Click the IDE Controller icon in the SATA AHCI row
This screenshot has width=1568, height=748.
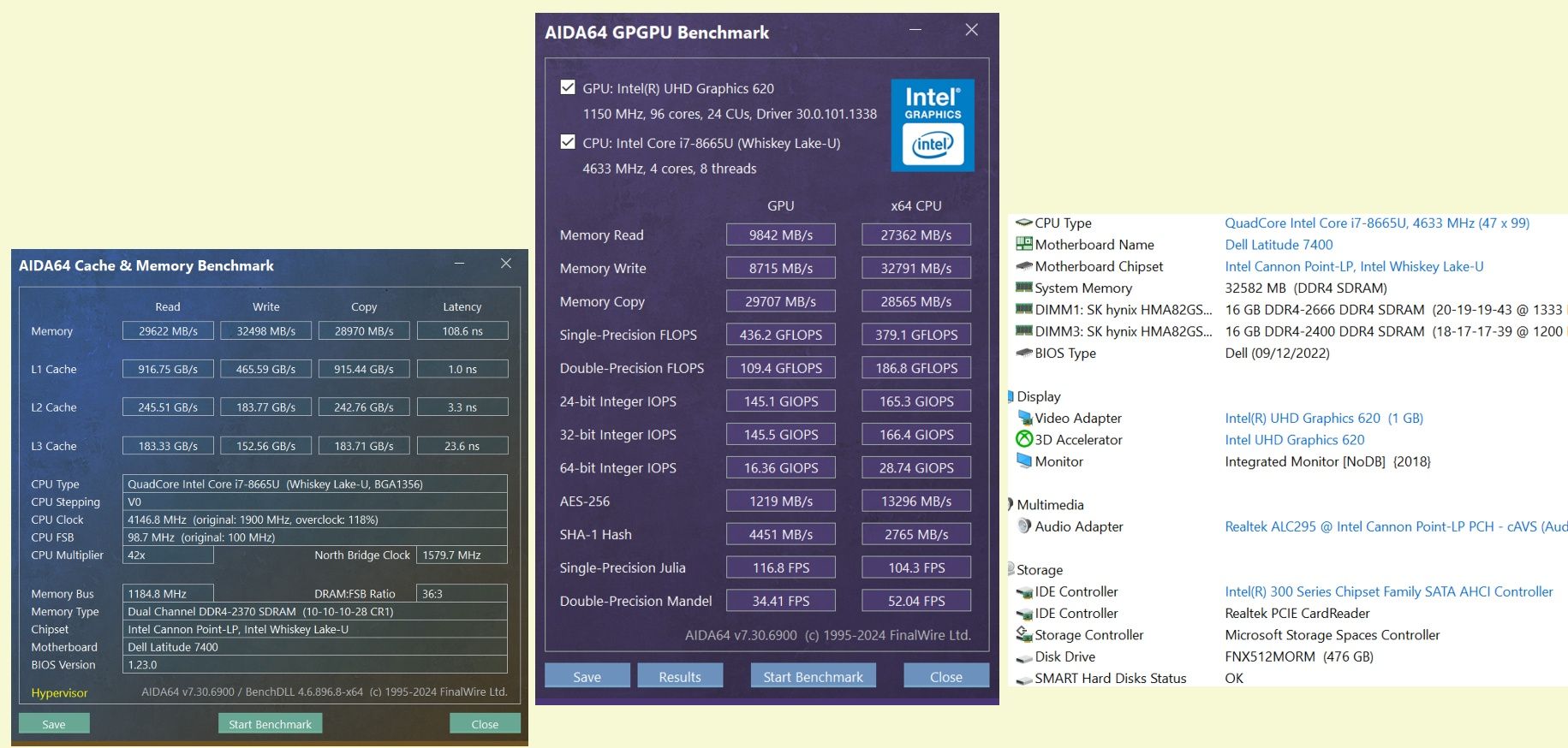coord(1023,591)
